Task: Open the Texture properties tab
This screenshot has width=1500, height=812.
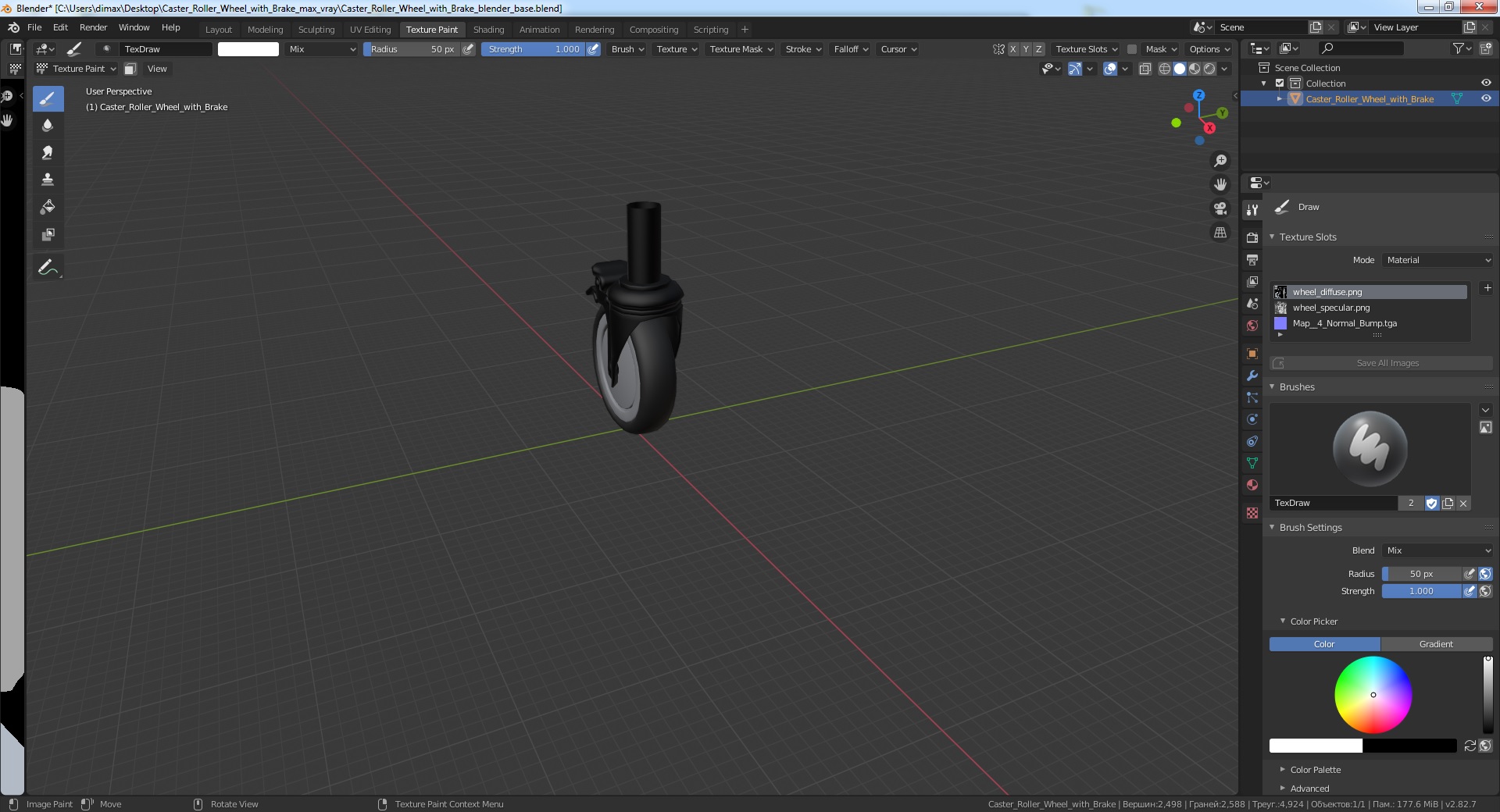Action: (x=1252, y=513)
